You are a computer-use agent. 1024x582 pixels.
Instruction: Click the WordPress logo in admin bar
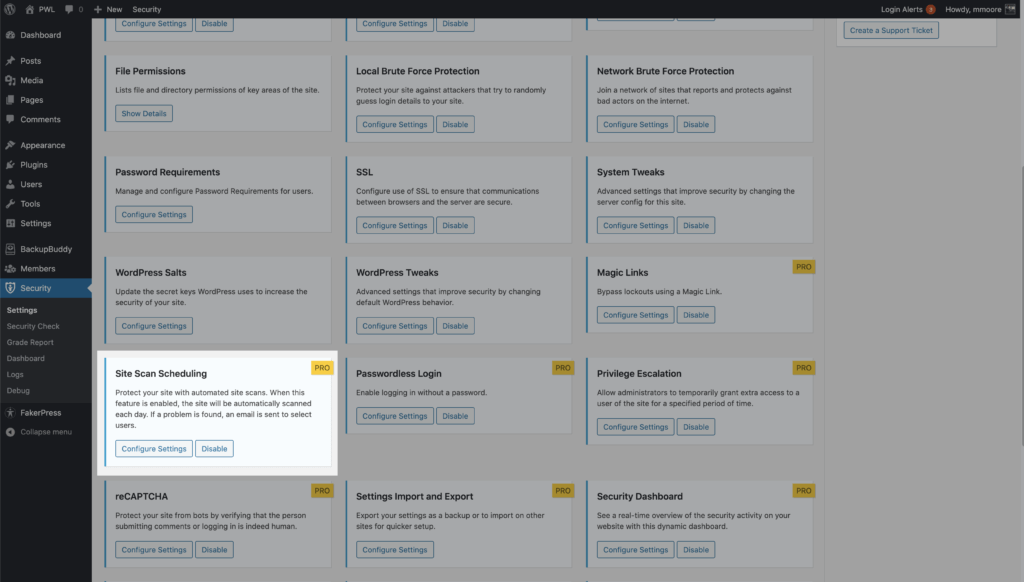[x=10, y=9]
